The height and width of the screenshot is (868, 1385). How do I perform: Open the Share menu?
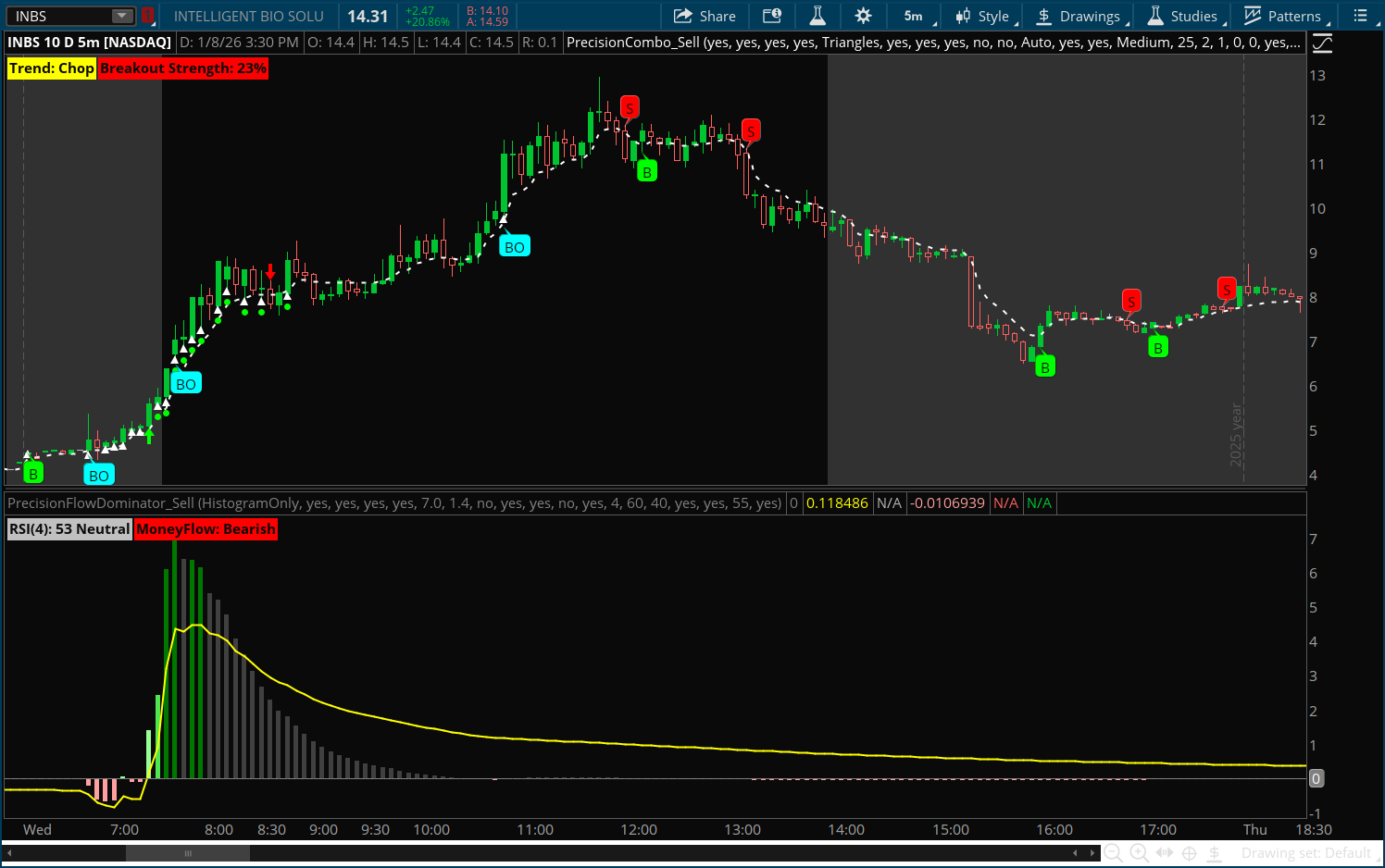pos(705,16)
